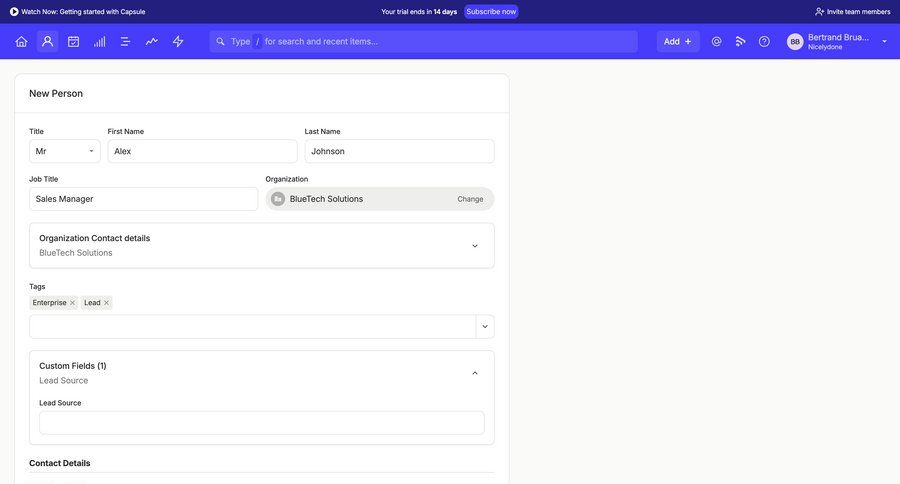900x484 pixels.
Task: Open the Workflow lightning bolt icon
Action: coord(178,41)
